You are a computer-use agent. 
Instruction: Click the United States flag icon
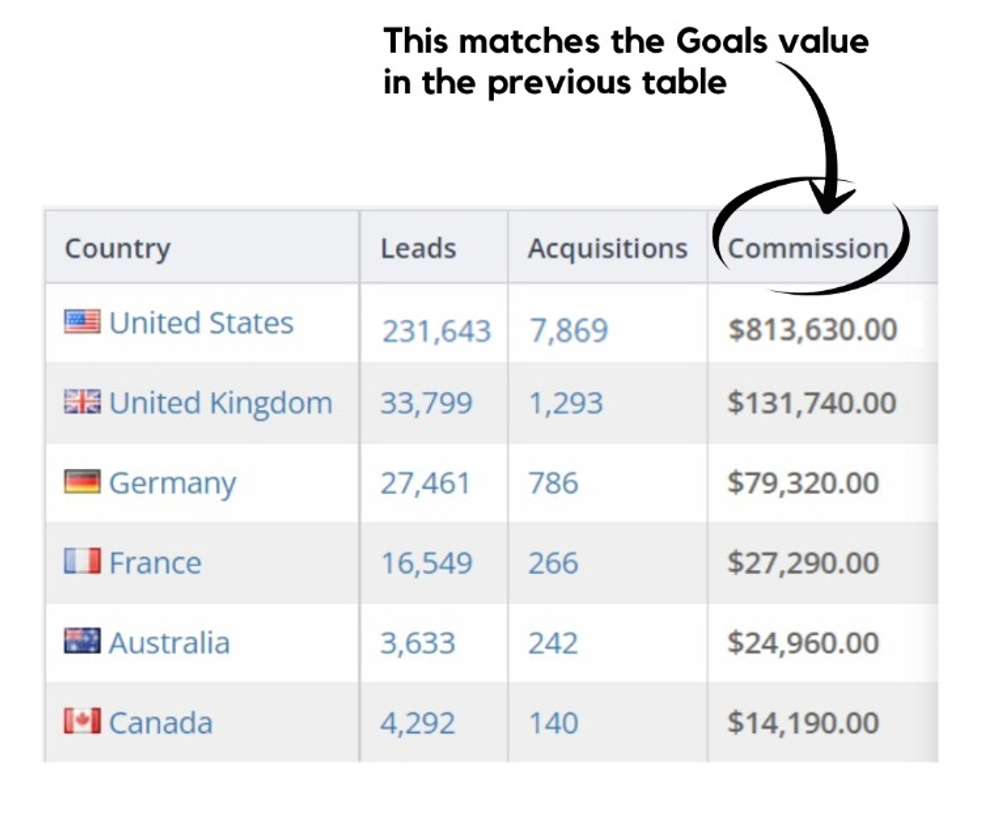(x=82, y=322)
